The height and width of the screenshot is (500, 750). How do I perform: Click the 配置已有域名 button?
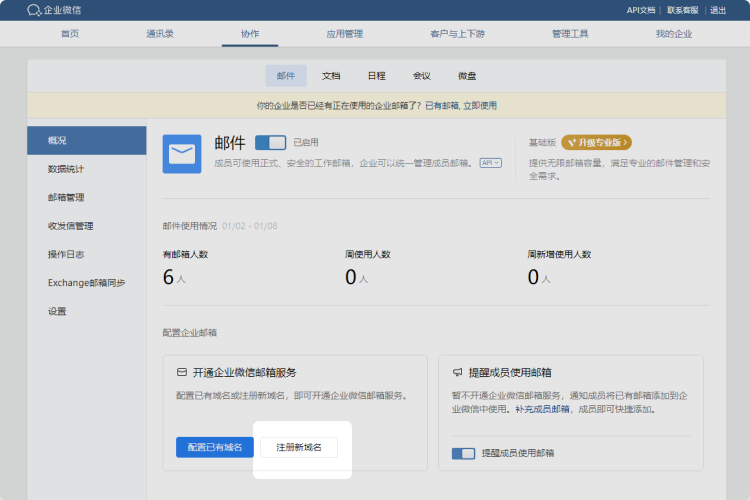point(215,447)
